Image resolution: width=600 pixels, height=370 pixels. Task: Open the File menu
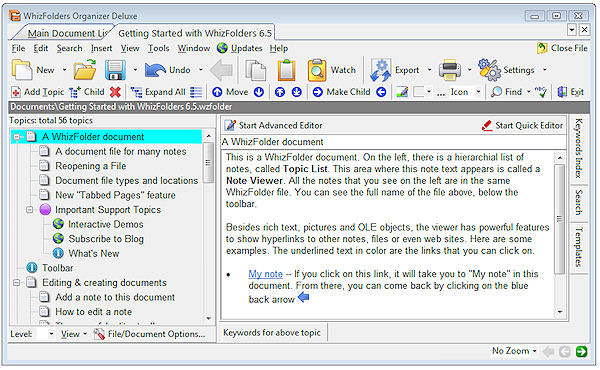coord(18,49)
